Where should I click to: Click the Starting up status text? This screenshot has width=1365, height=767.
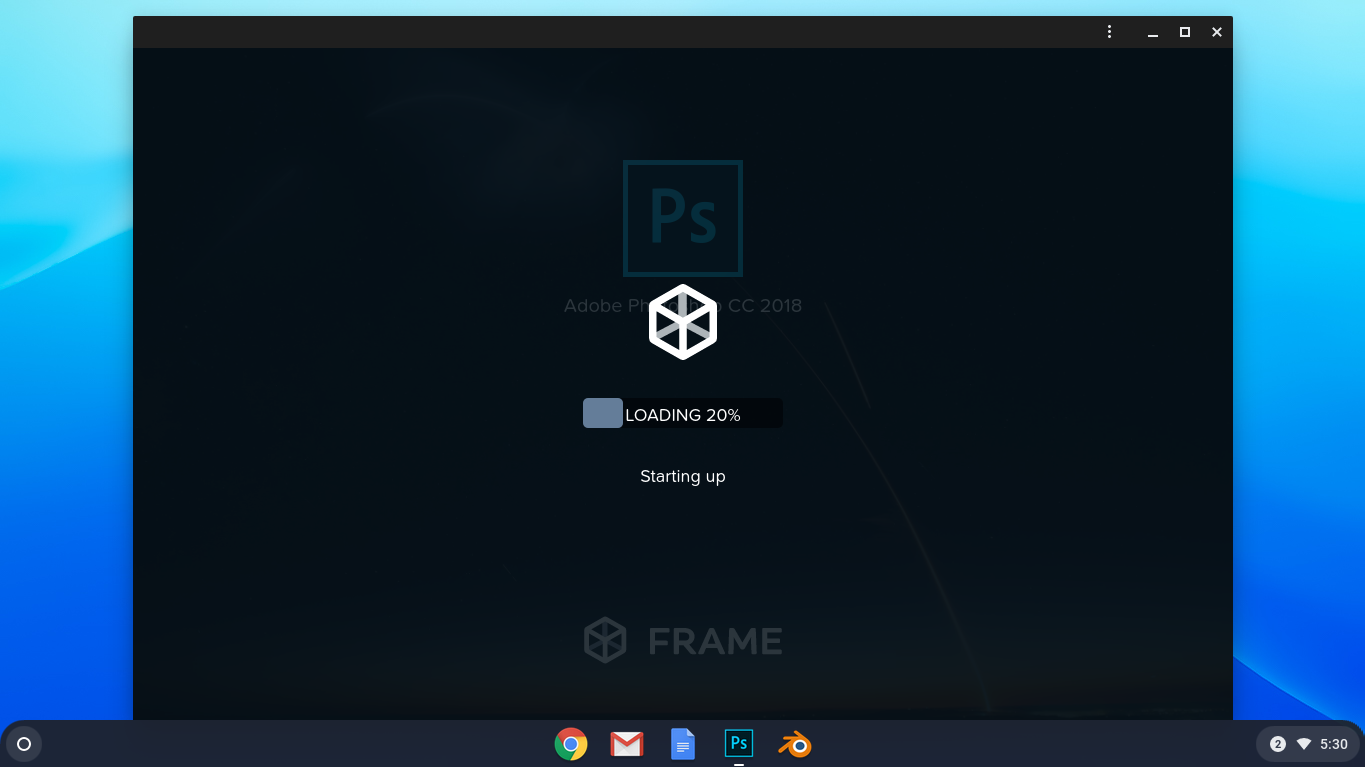[683, 476]
